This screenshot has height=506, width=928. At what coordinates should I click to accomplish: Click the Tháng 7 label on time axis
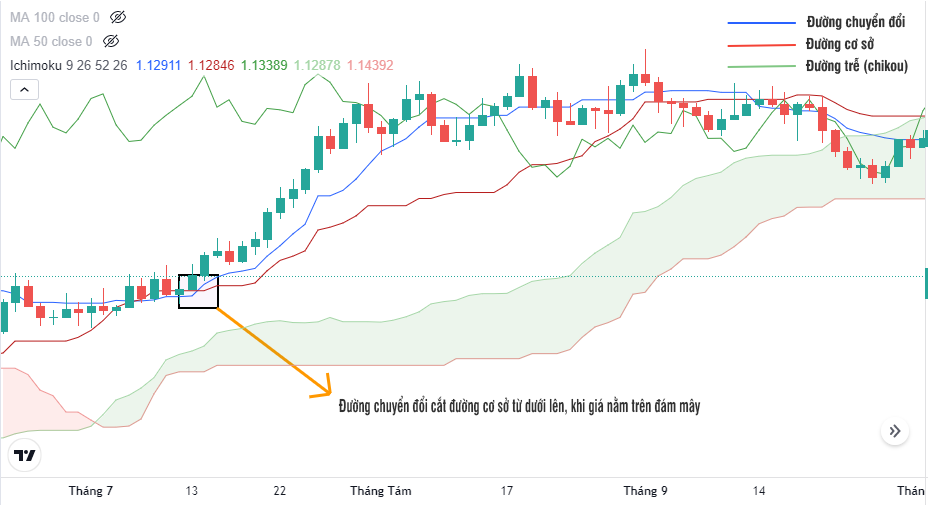[91, 491]
